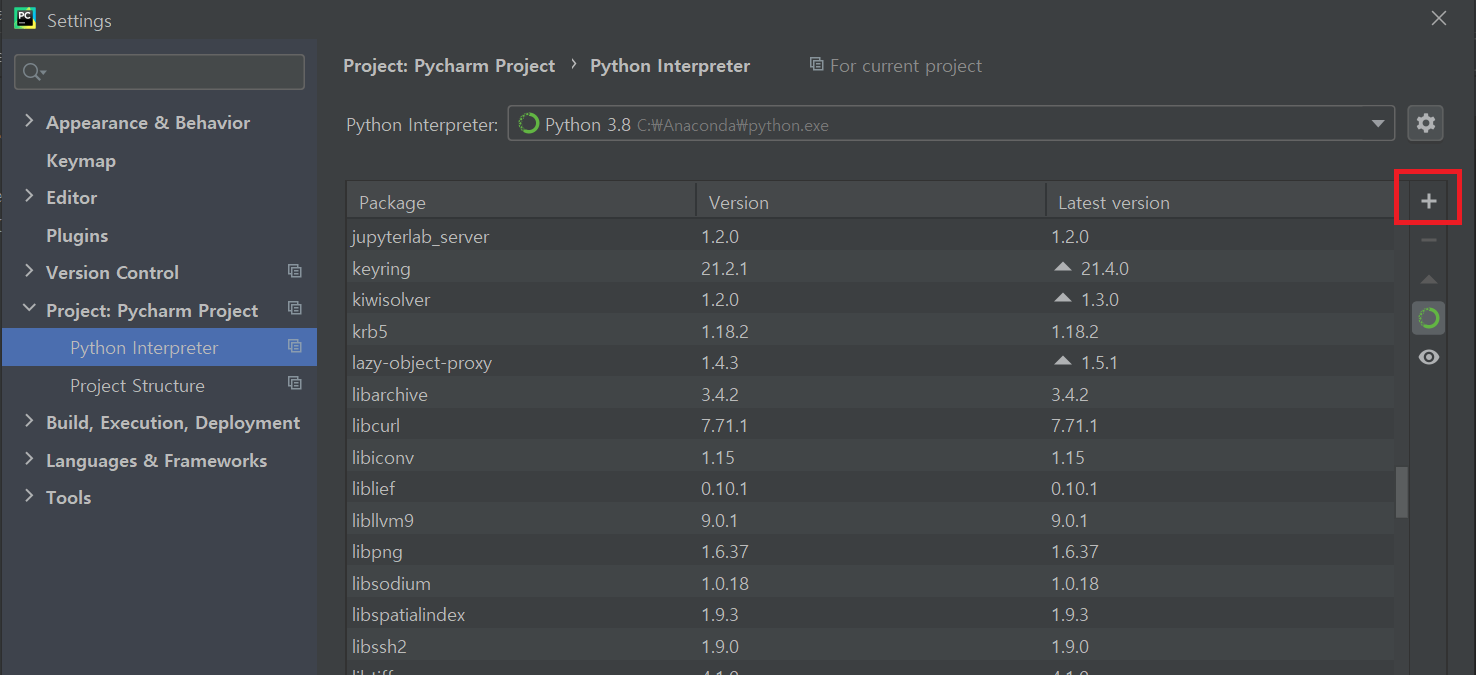Open the interpreter gear settings button
The width and height of the screenshot is (1476, 675).
[x=1425, y=123]
